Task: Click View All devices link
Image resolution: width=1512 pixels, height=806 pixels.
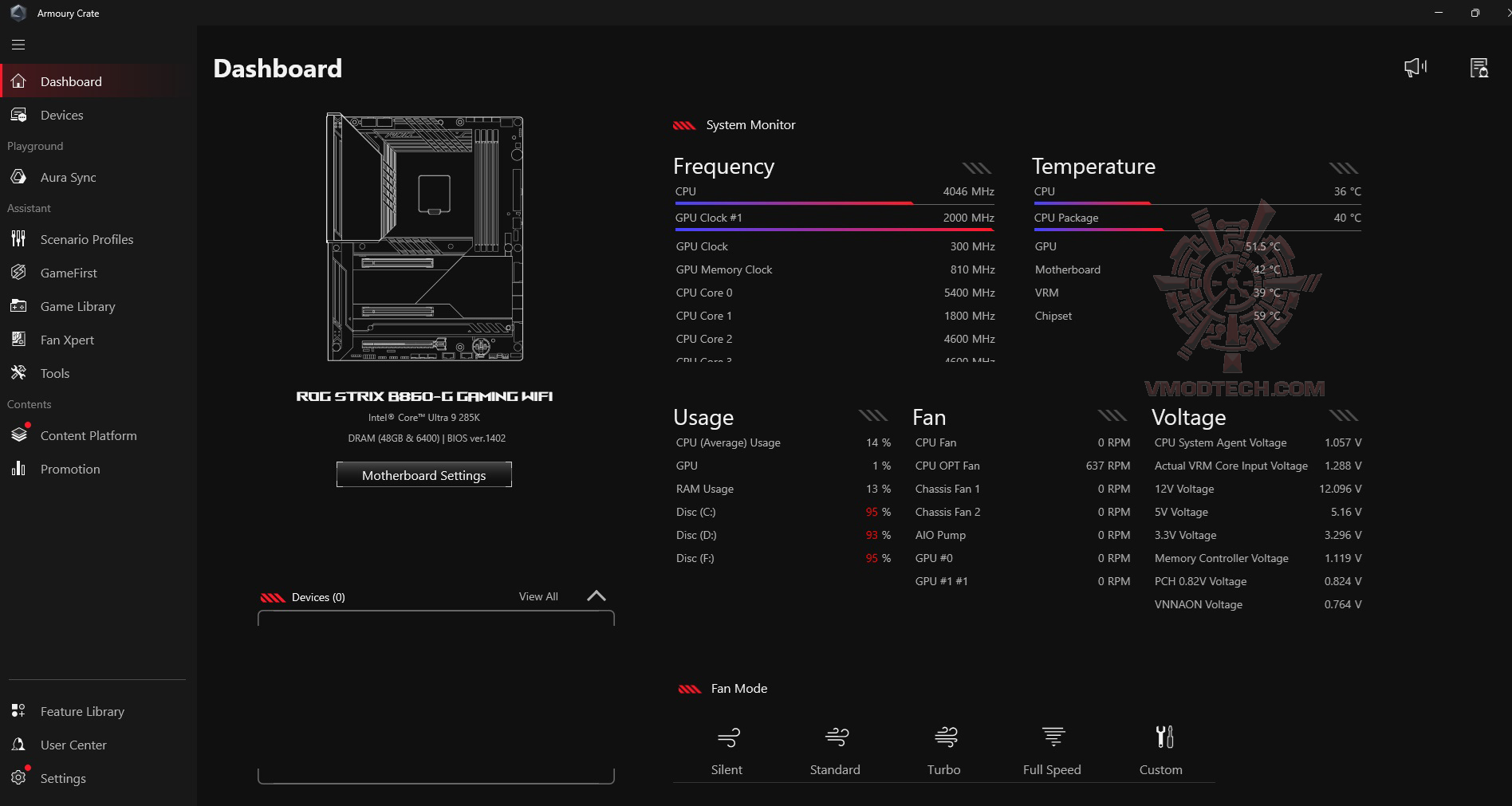Action: (538, 596)
